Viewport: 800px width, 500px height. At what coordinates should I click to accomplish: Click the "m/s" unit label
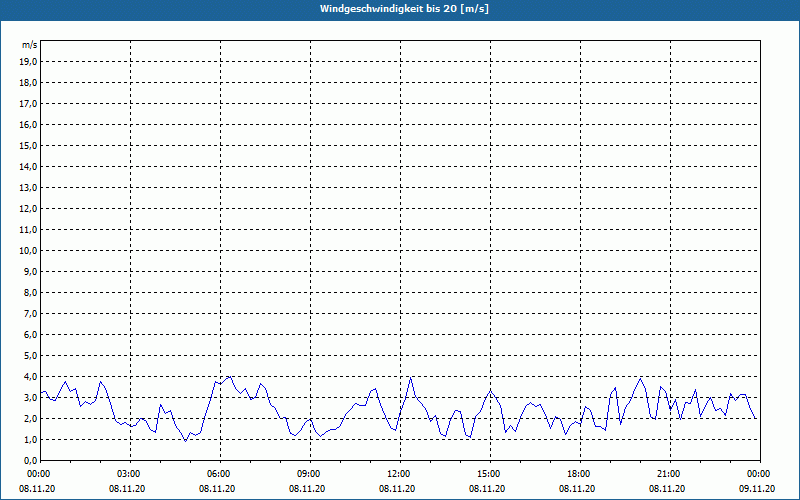tap(30, 45)
